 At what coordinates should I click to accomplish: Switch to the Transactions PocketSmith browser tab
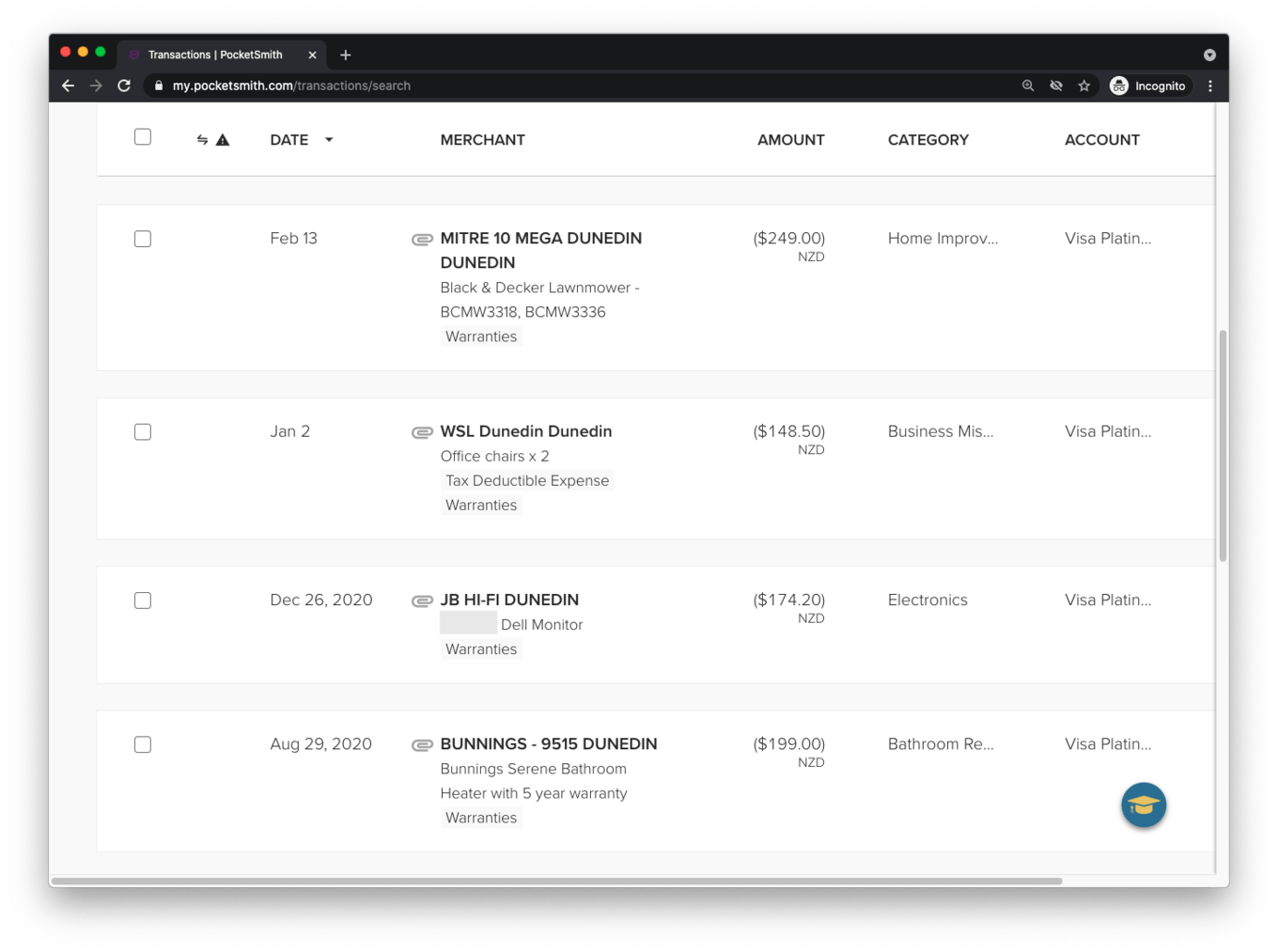click(x=214, y=55)
